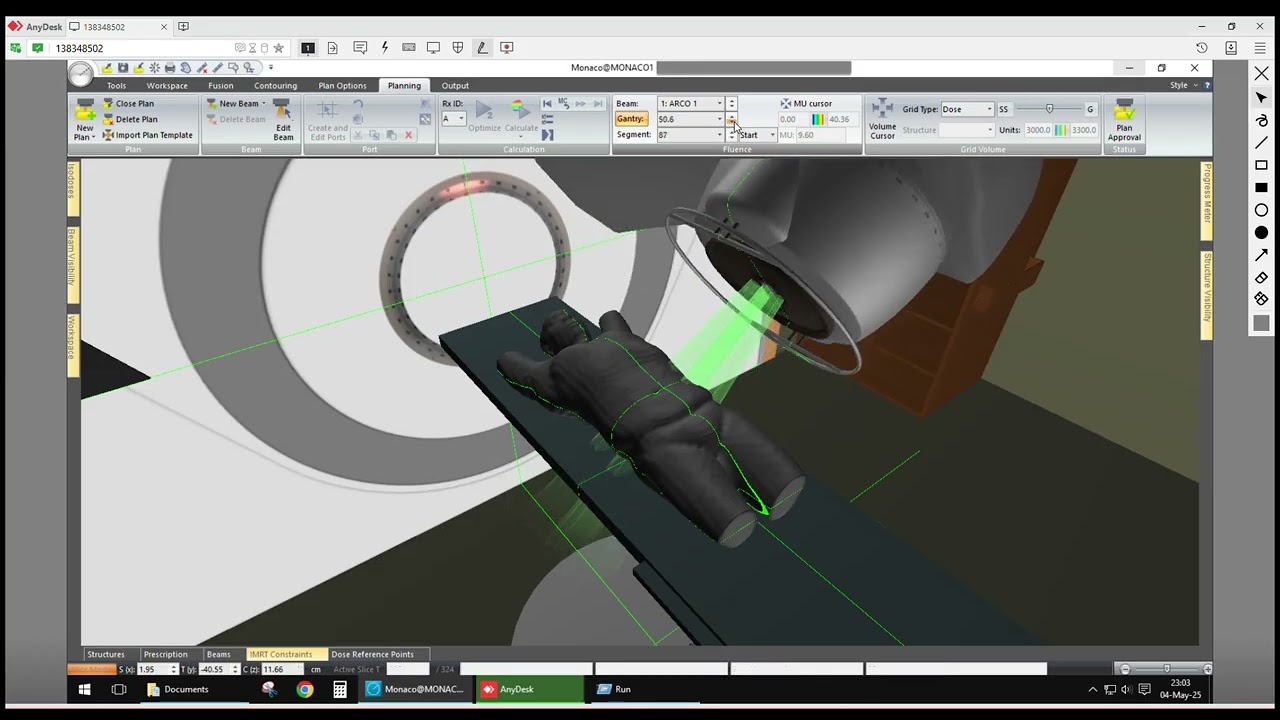Open the Calculator from the taskbar

click(340, 689)
